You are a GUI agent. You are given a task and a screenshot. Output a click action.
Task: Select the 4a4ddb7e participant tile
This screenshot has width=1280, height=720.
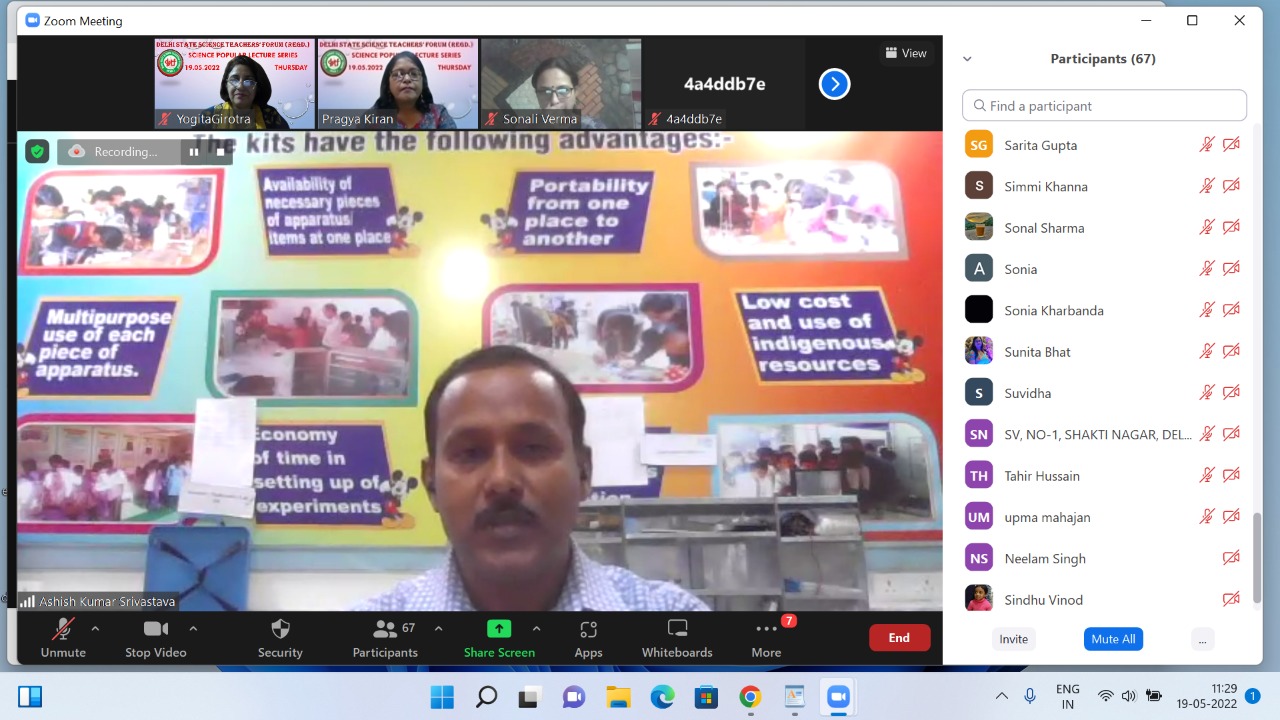point(724,84)
